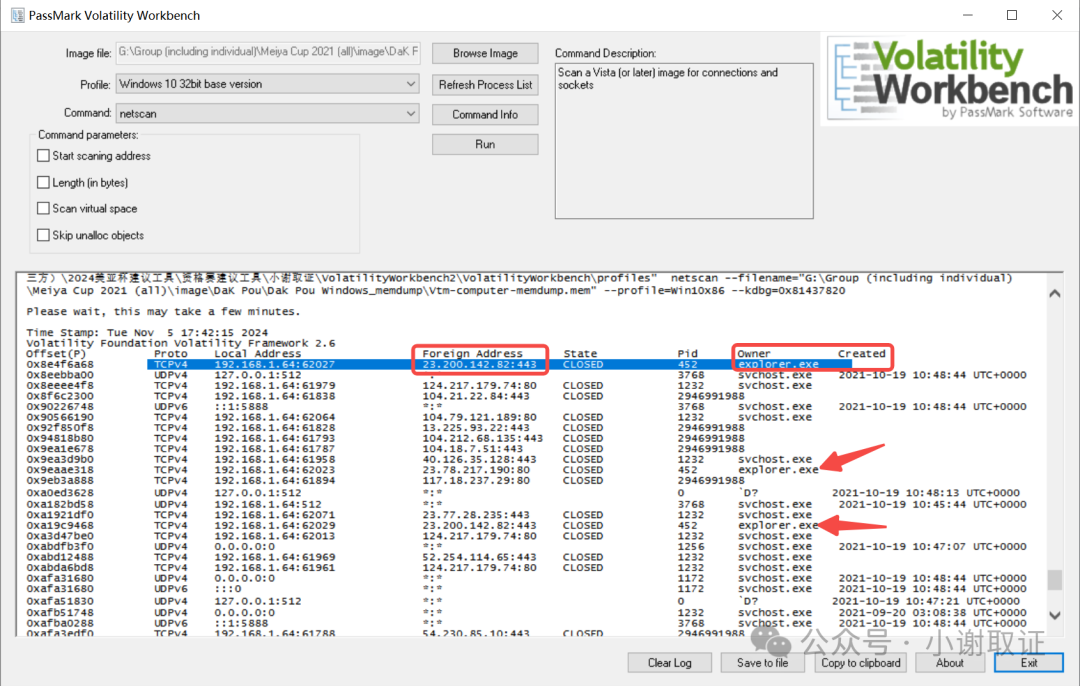This screenshot has height=686, width=1080.
Task: Tick the Length (in bytes) checkbox
Action: [x=43, y=183]
